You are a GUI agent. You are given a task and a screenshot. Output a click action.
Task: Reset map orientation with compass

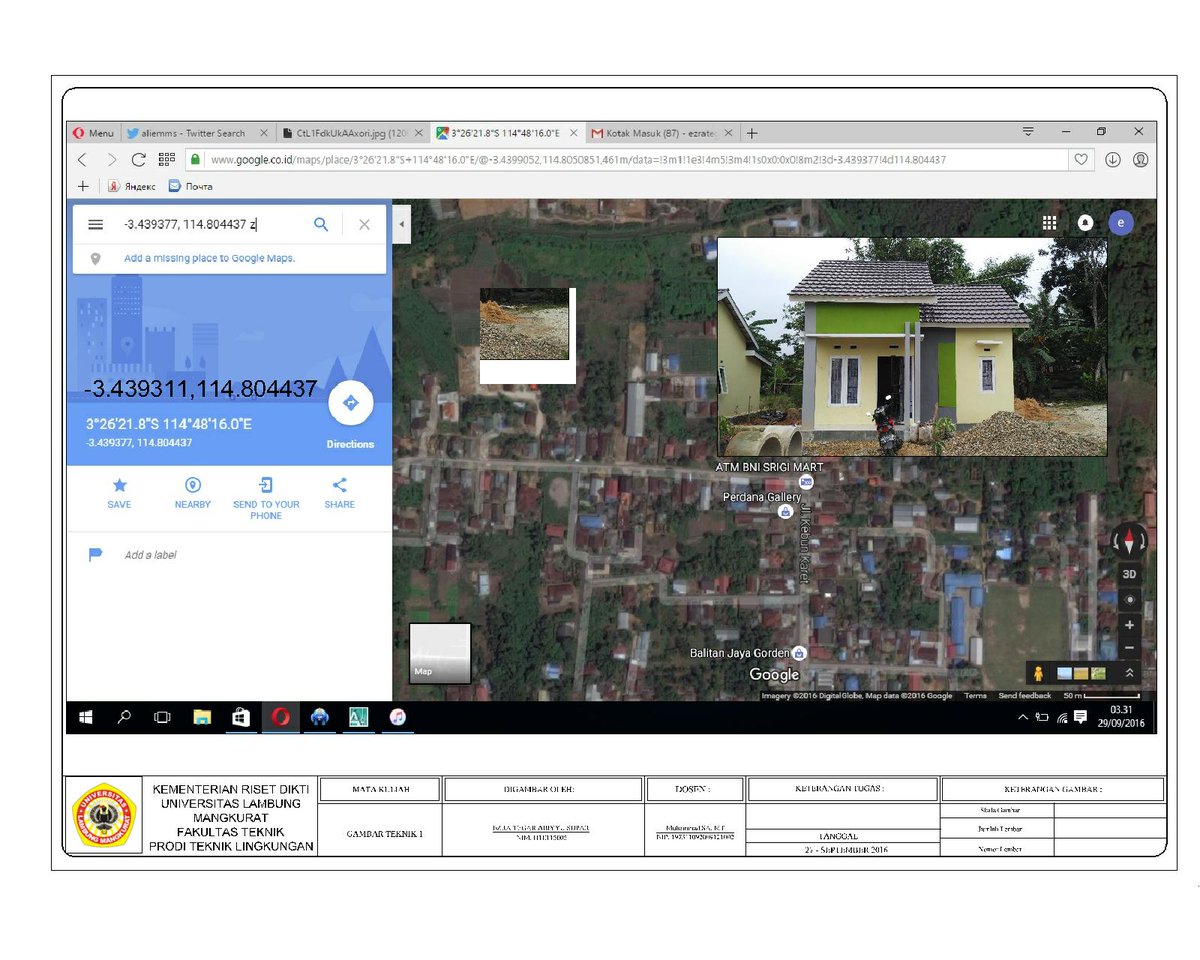(x=1130, y=542)
